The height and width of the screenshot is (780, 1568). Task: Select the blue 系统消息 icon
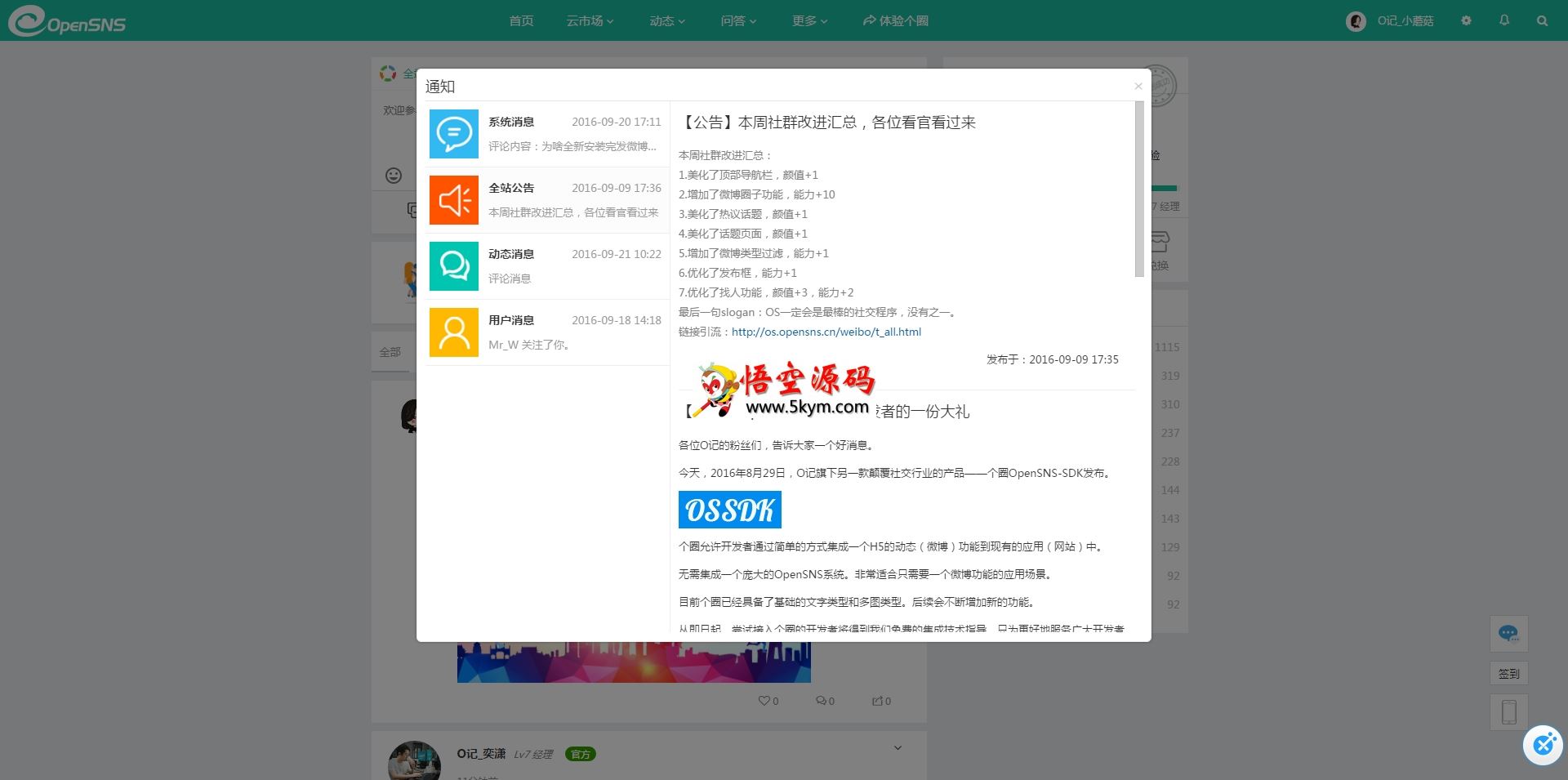pyautogui.click(x=454, y=134)
